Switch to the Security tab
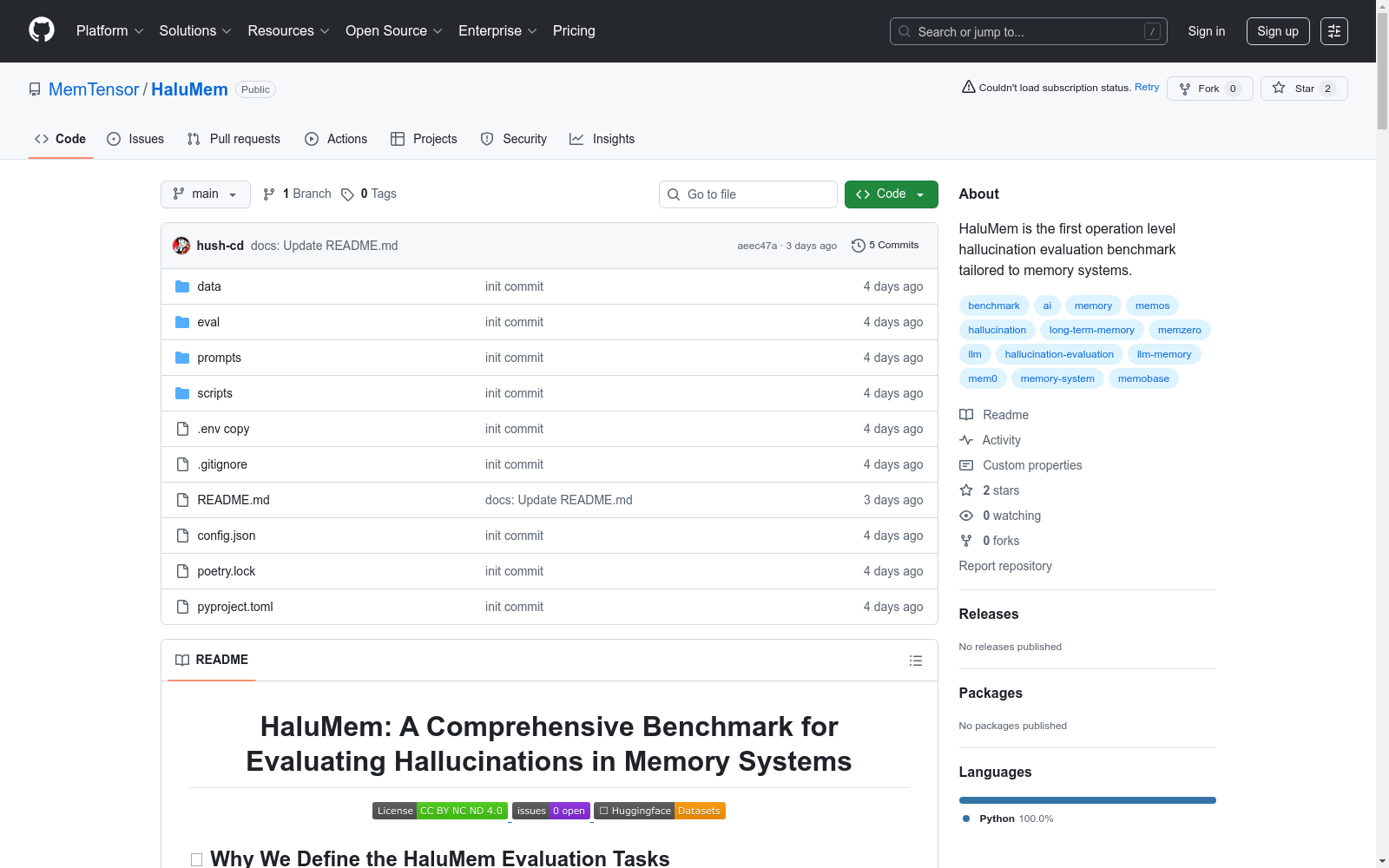This screenshot has width=1389, height=868. coord(514,139)
